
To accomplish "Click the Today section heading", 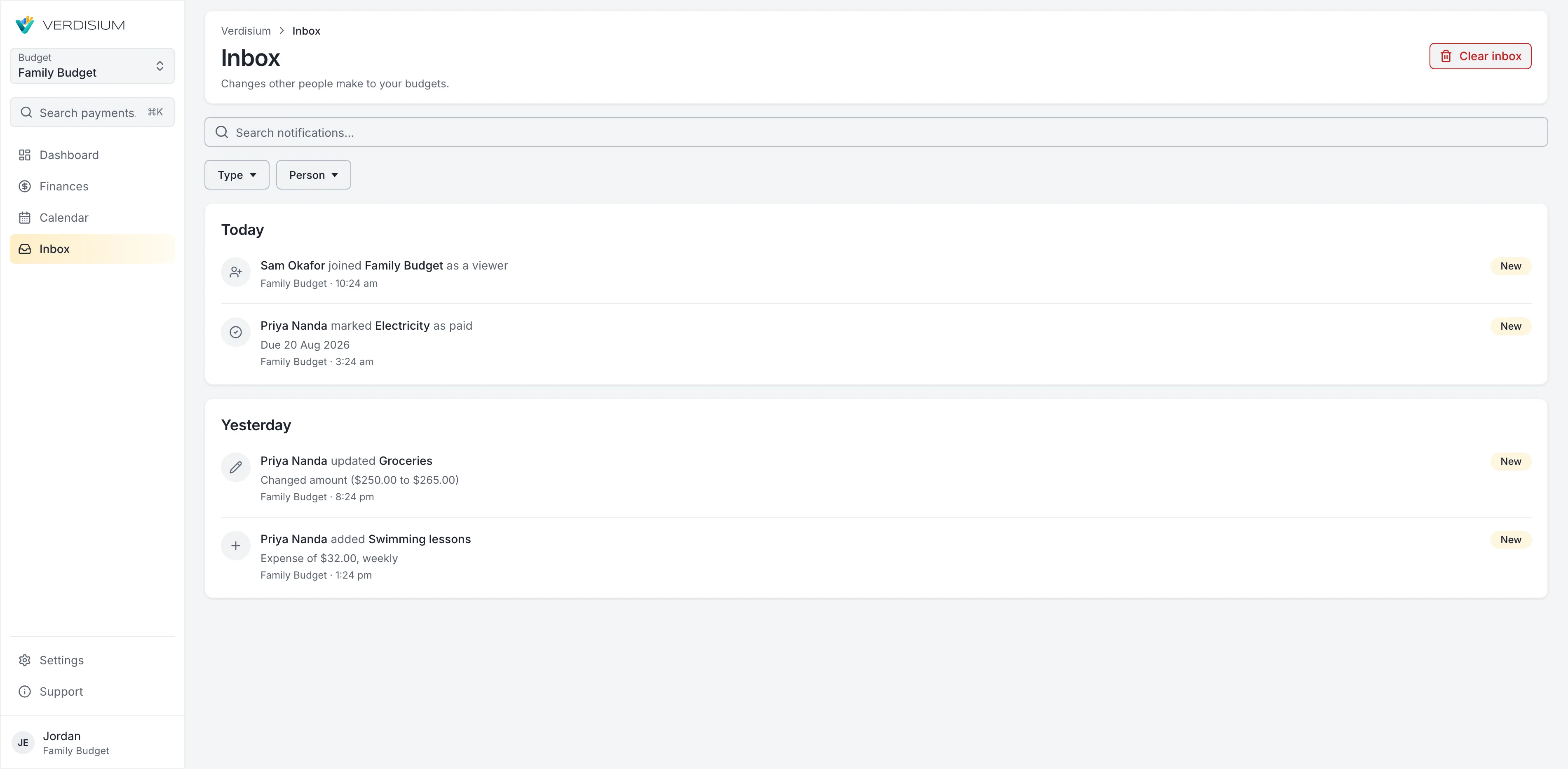I will pos(242,230).
